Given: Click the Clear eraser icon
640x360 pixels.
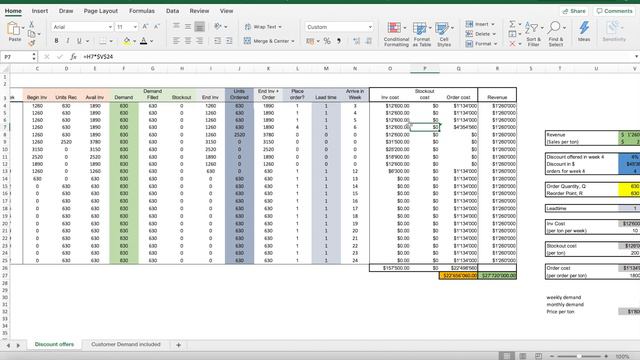Looking at the screenshot, I should tap(512, 44).
